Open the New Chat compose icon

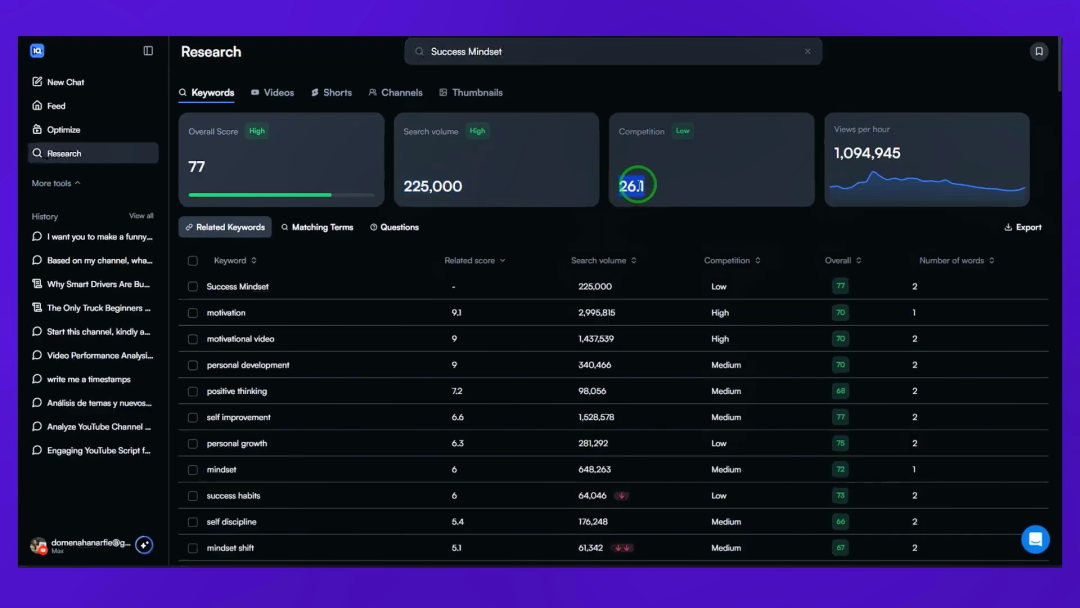point(37,82)
